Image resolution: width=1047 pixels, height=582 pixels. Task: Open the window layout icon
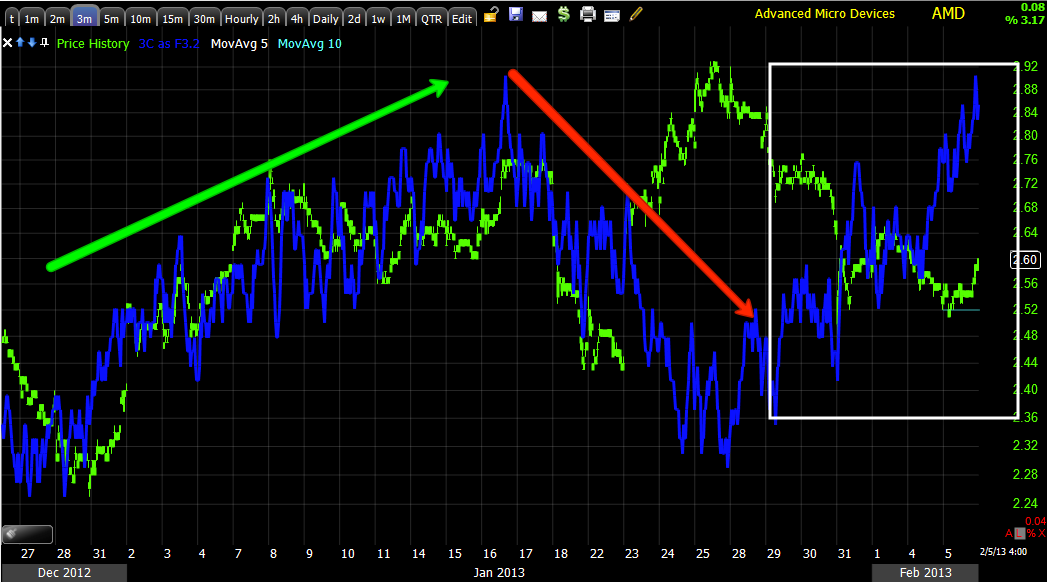pos(612,15)
